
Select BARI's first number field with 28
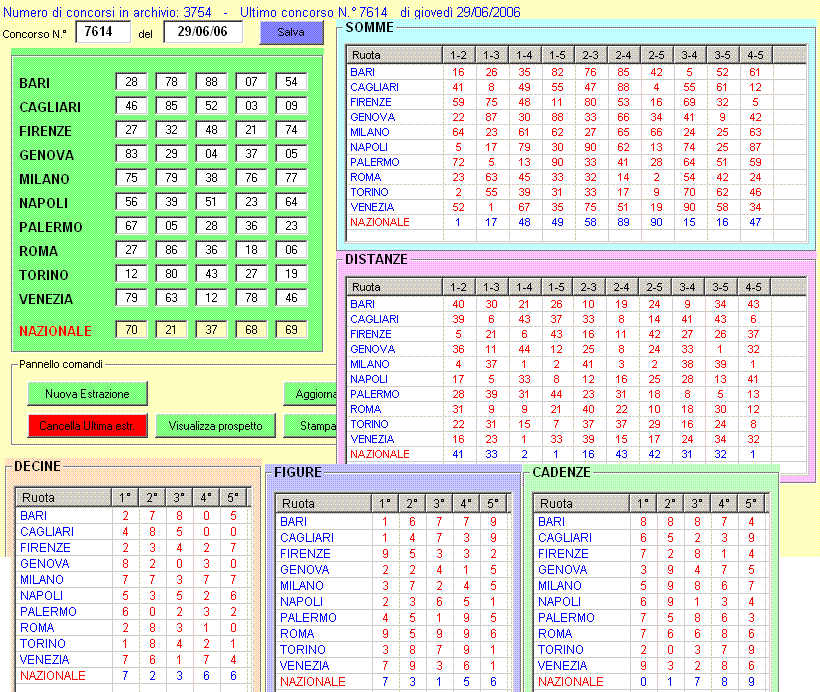coord(131,82)
